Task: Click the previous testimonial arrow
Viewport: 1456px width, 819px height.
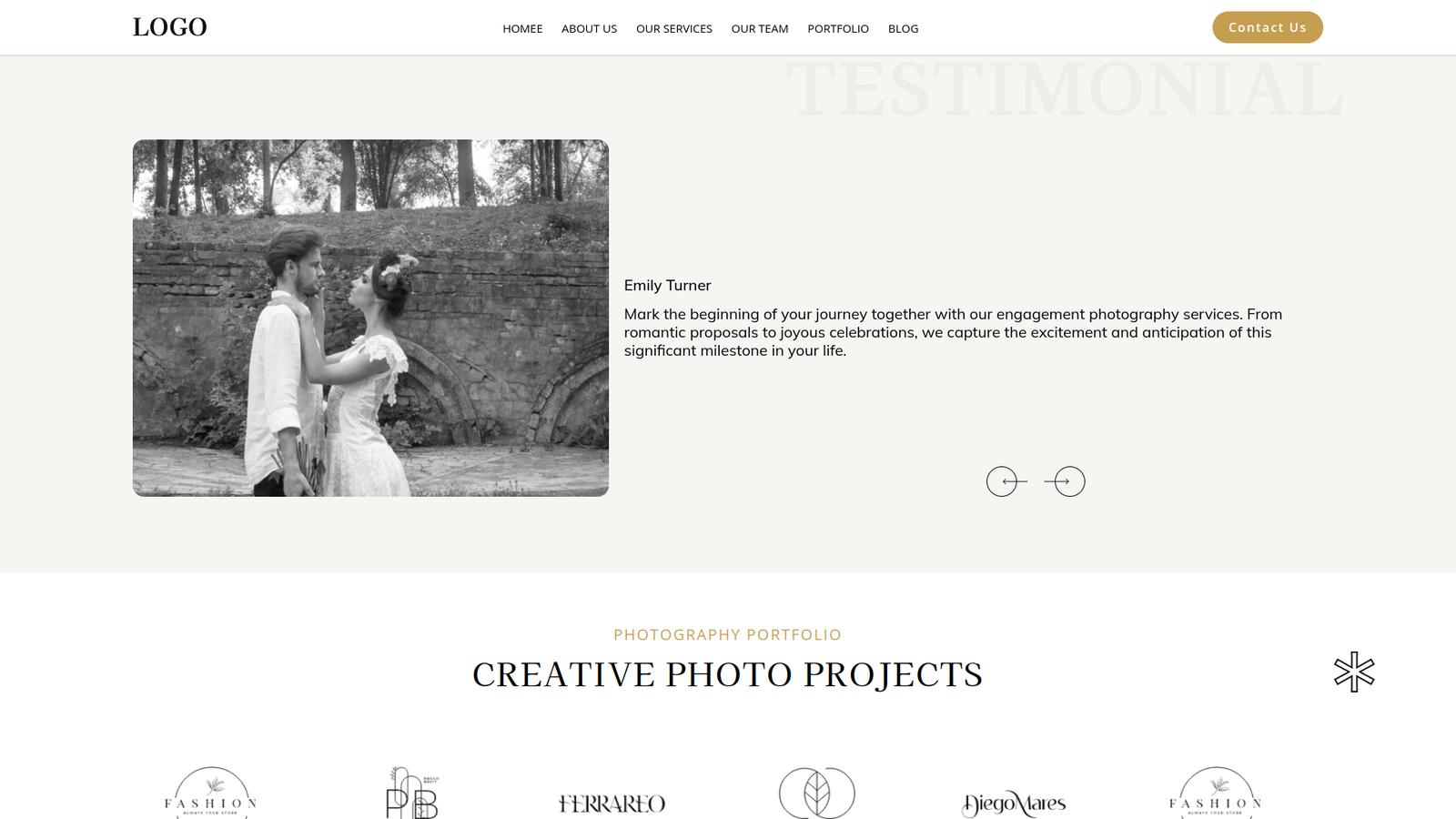Action: 1006,481
